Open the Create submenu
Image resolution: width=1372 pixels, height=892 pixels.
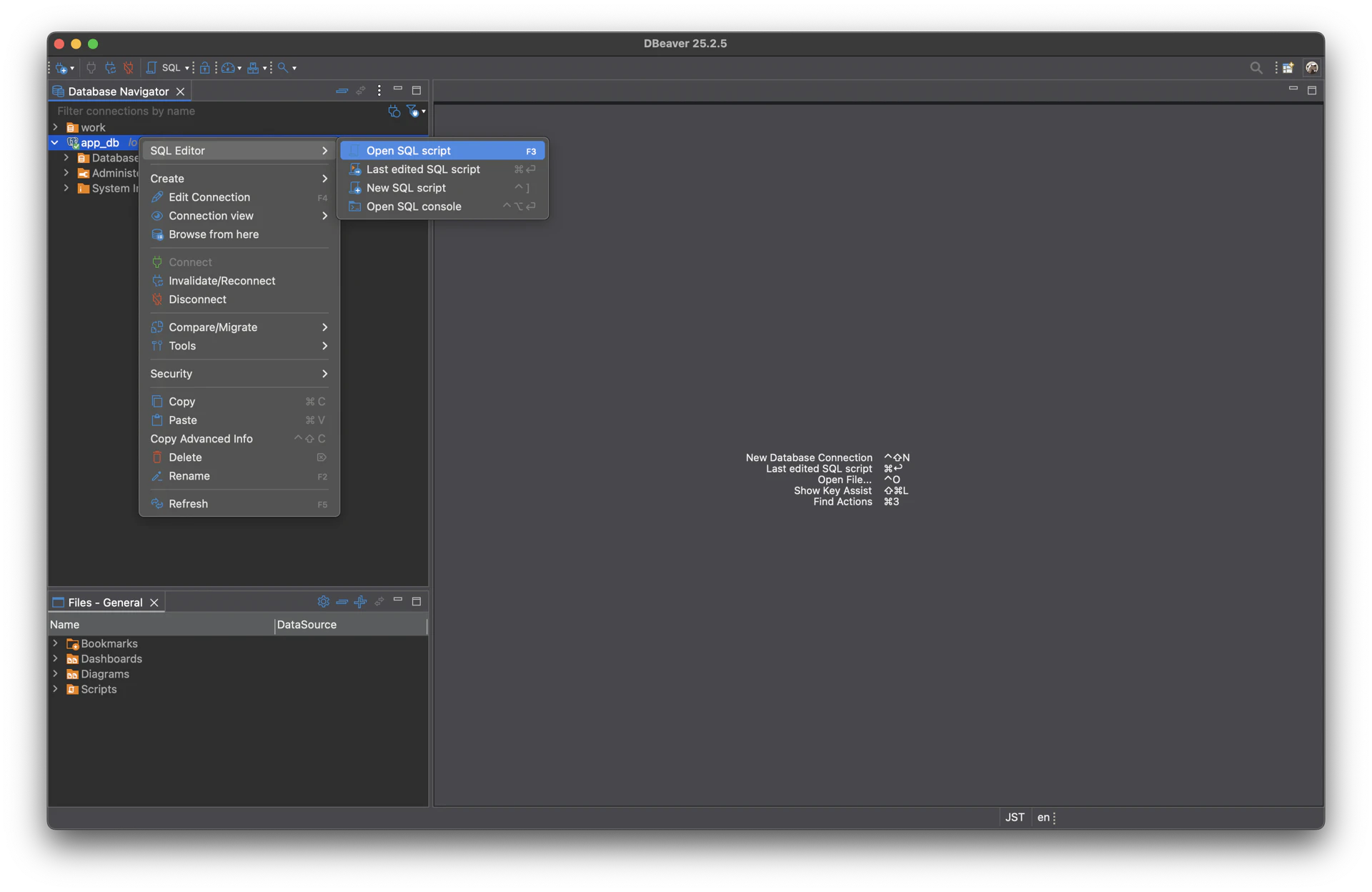[x=239, y=179]
